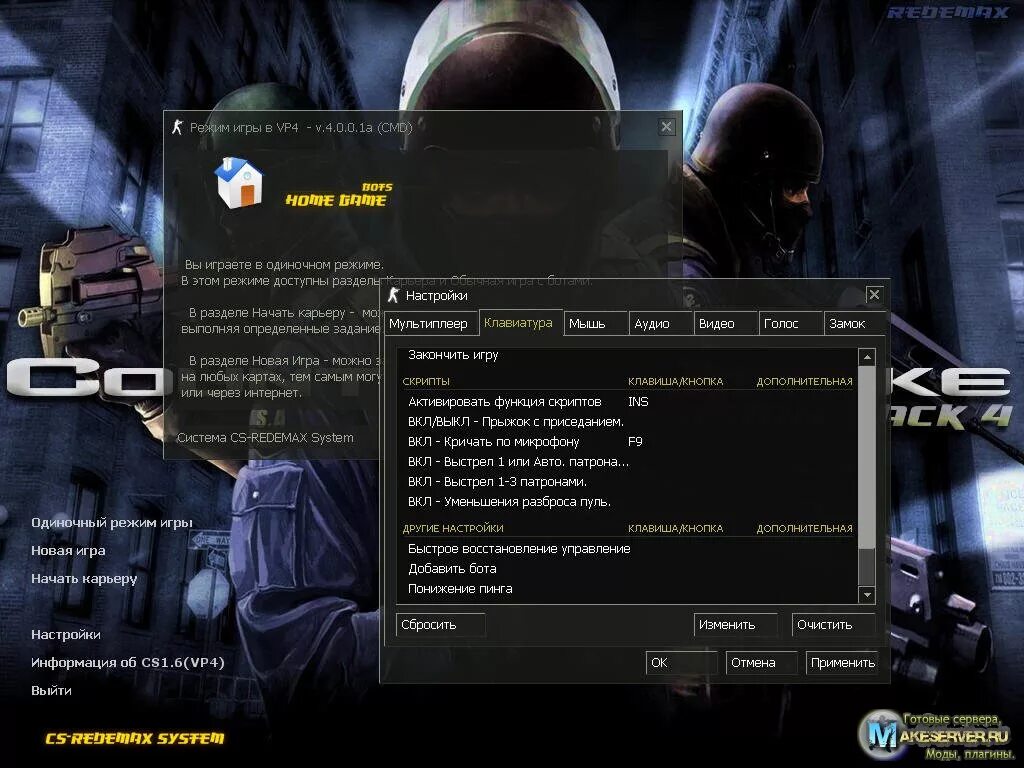The width and height of the screenshot is (1024, 768).
Task: Click the Настройки dialog title icon
Action: point(393,295)
